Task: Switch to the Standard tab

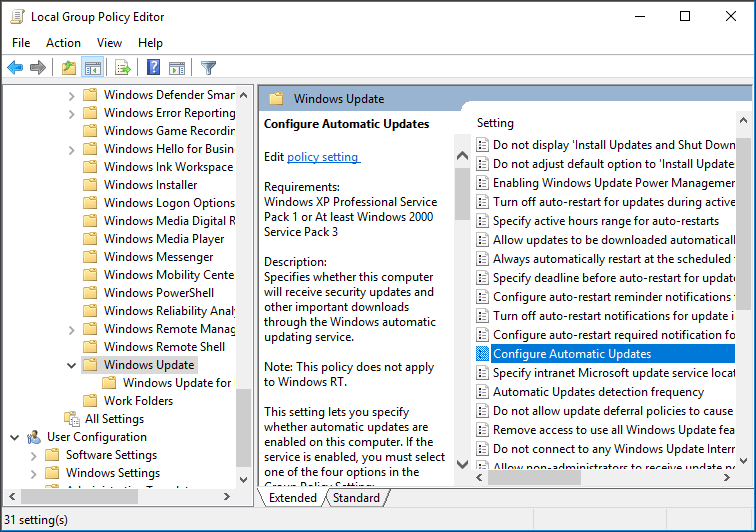Action: (356, 498)
